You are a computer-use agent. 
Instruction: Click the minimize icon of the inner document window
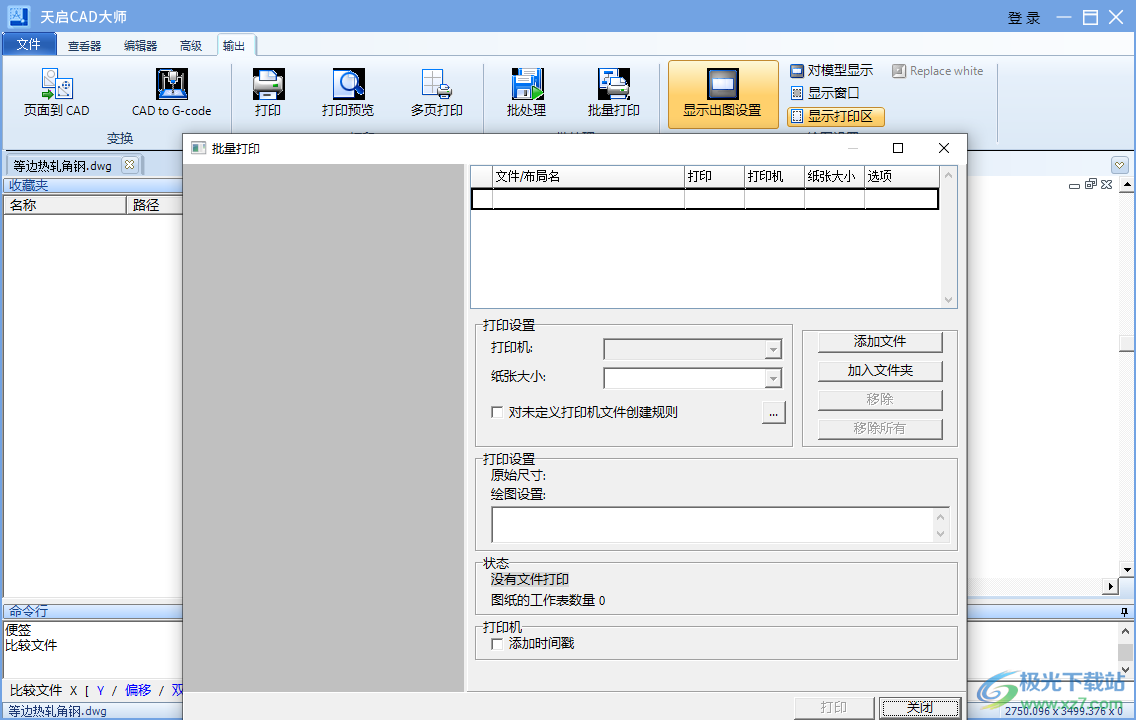tap(1074, 185)
